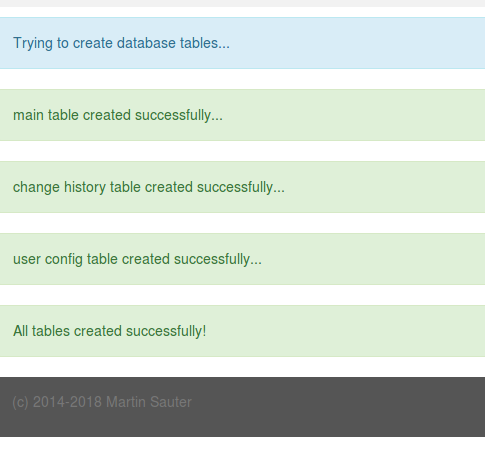Image resolution: width=485 pixels, height=456 pixels.
Task: Click the '(c) 2014-2018 Martin Sauter' footer text
Action: point(102,402)
